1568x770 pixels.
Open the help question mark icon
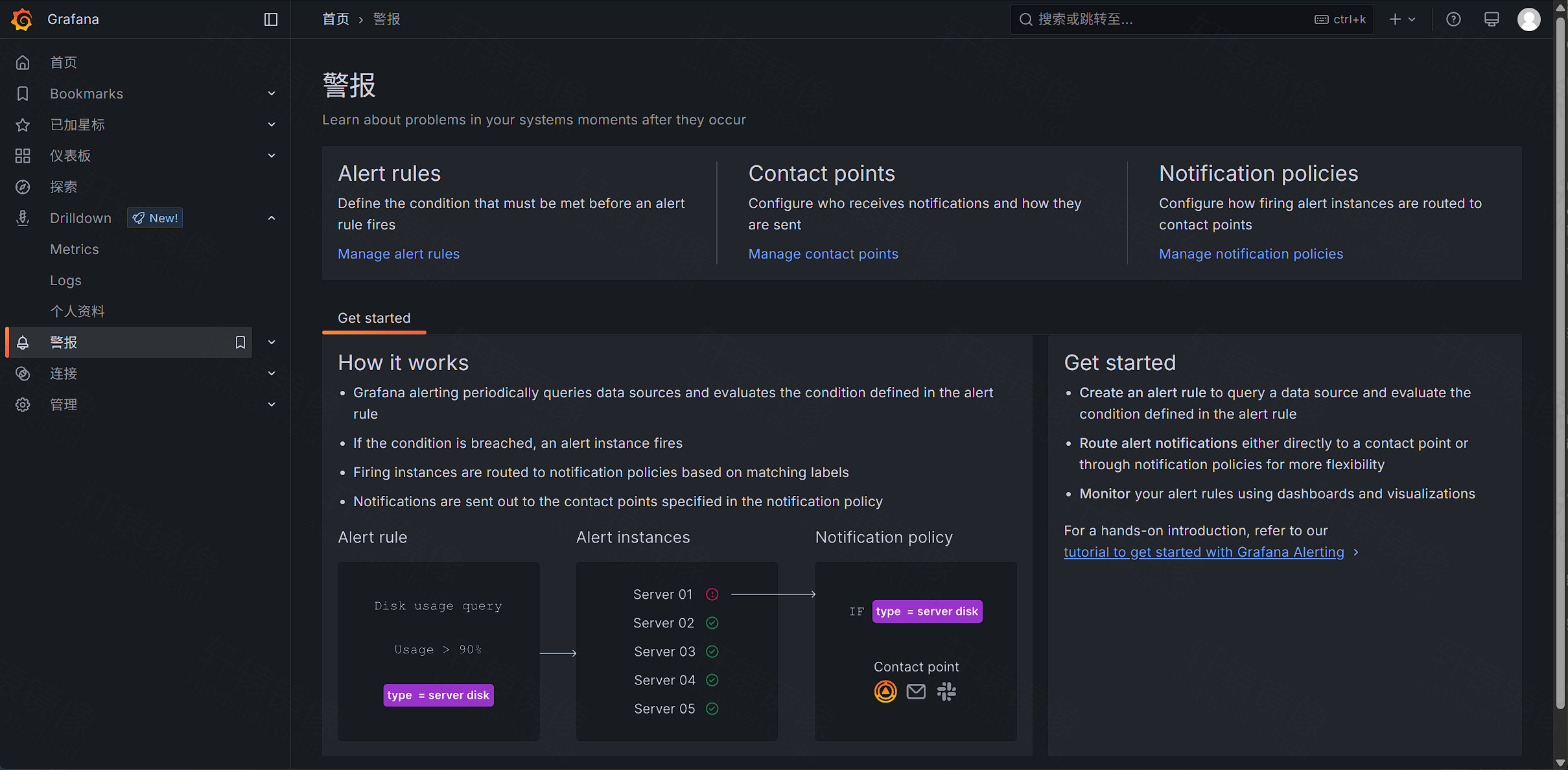(1453, 19)
